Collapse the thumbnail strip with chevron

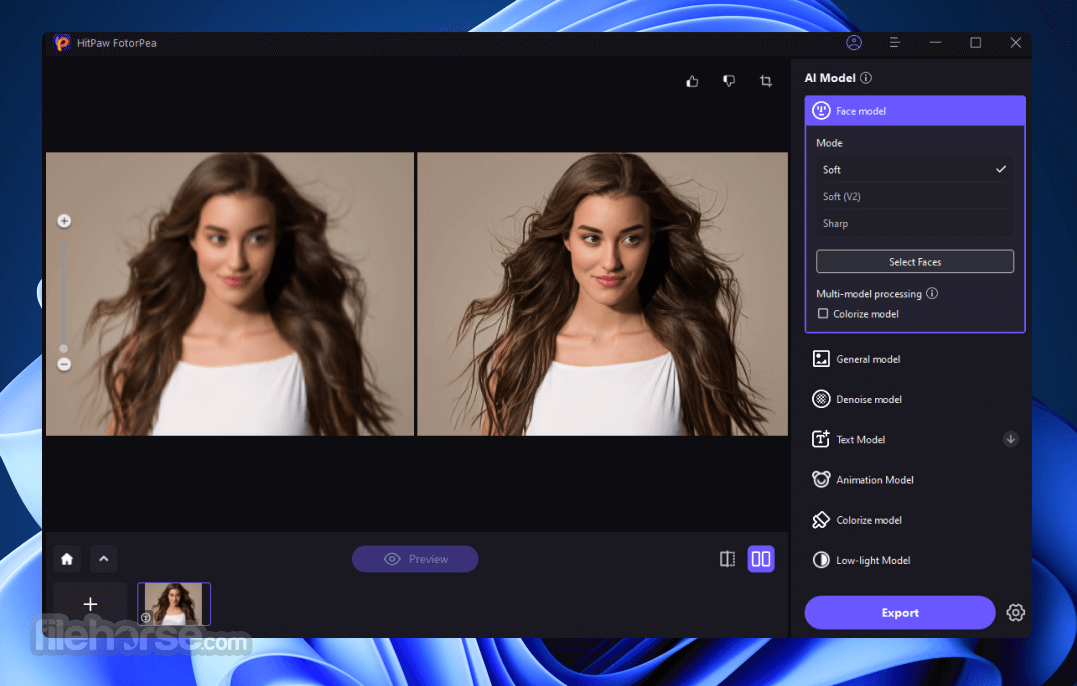tap(104, 559)
